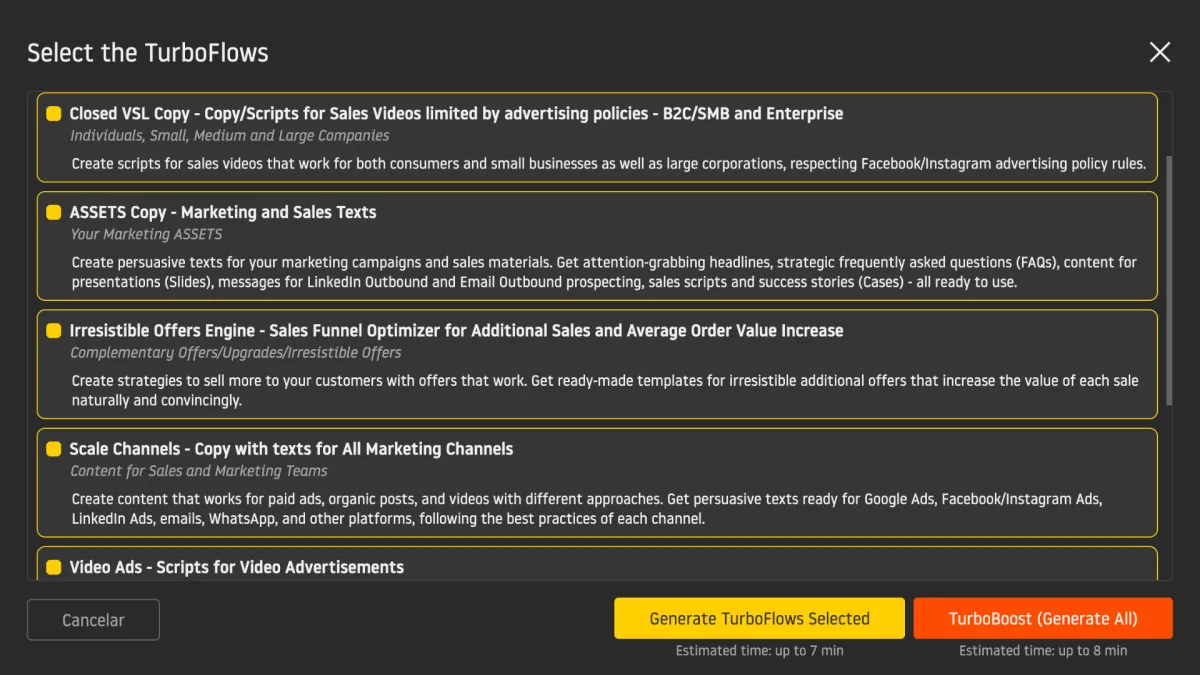Click the ASSETS Copy description paragraph
1200x675 pixels.
click(604, 272)
